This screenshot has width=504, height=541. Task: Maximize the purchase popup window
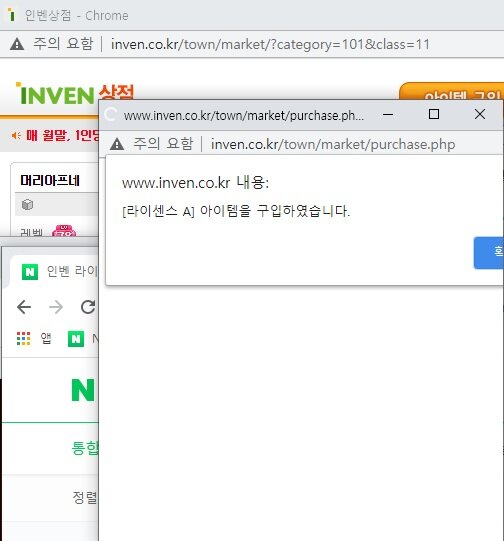coord(434,114)
